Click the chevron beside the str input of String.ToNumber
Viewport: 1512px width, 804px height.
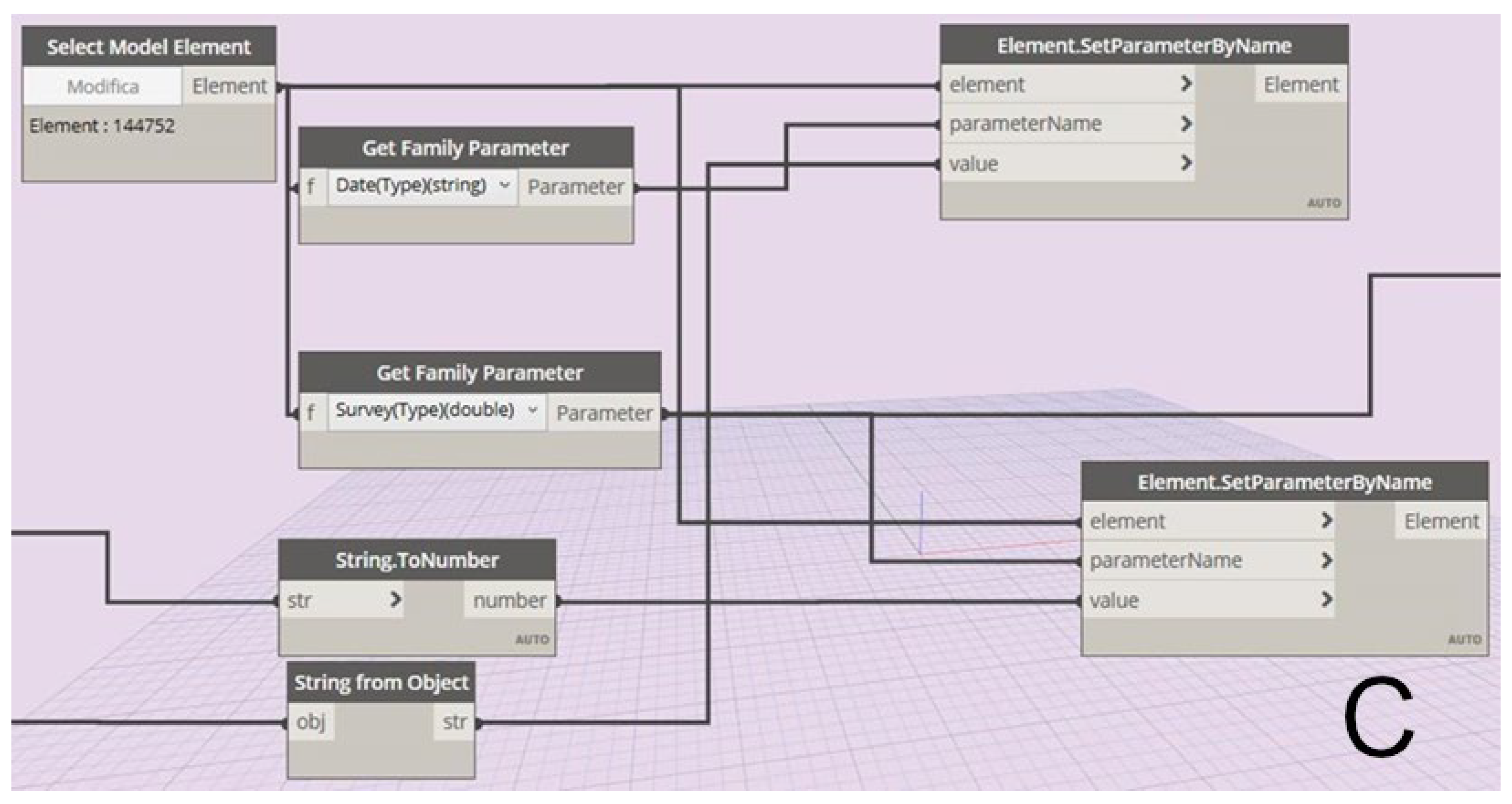pyautogui.click(x=395, y=600)
